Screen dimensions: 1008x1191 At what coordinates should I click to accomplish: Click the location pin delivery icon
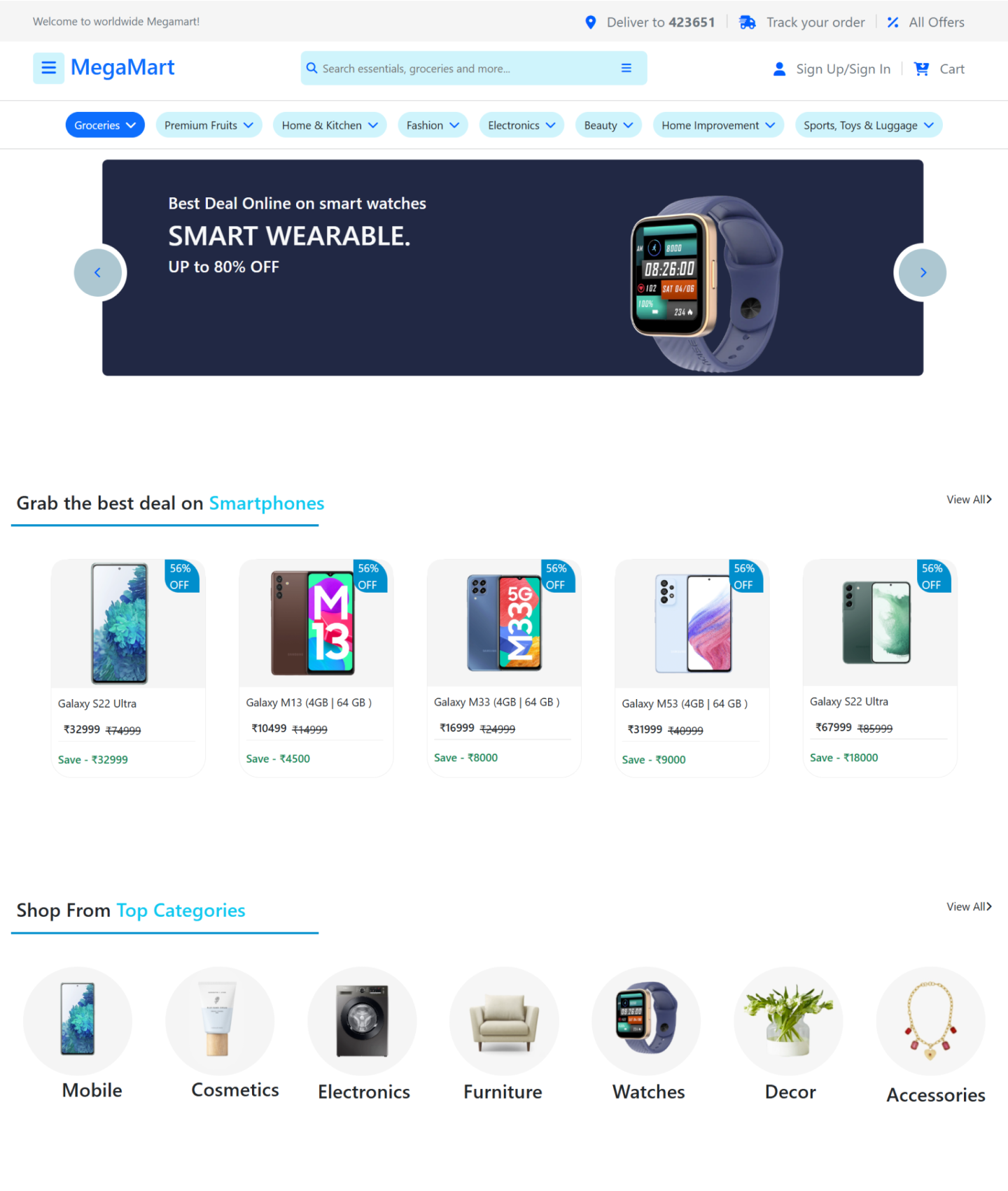(x=591, y=22)
